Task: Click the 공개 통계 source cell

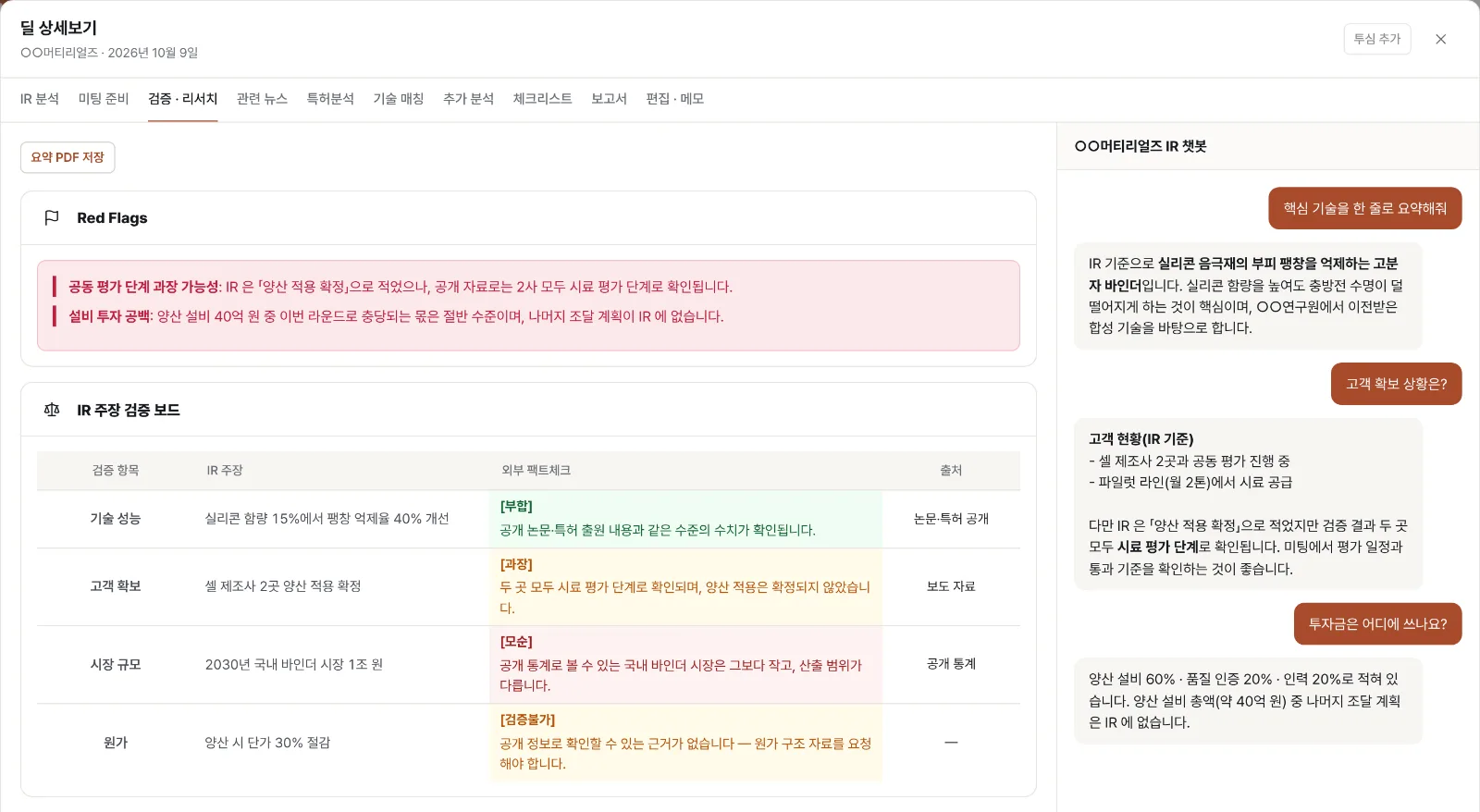Action: click(951, 664)
